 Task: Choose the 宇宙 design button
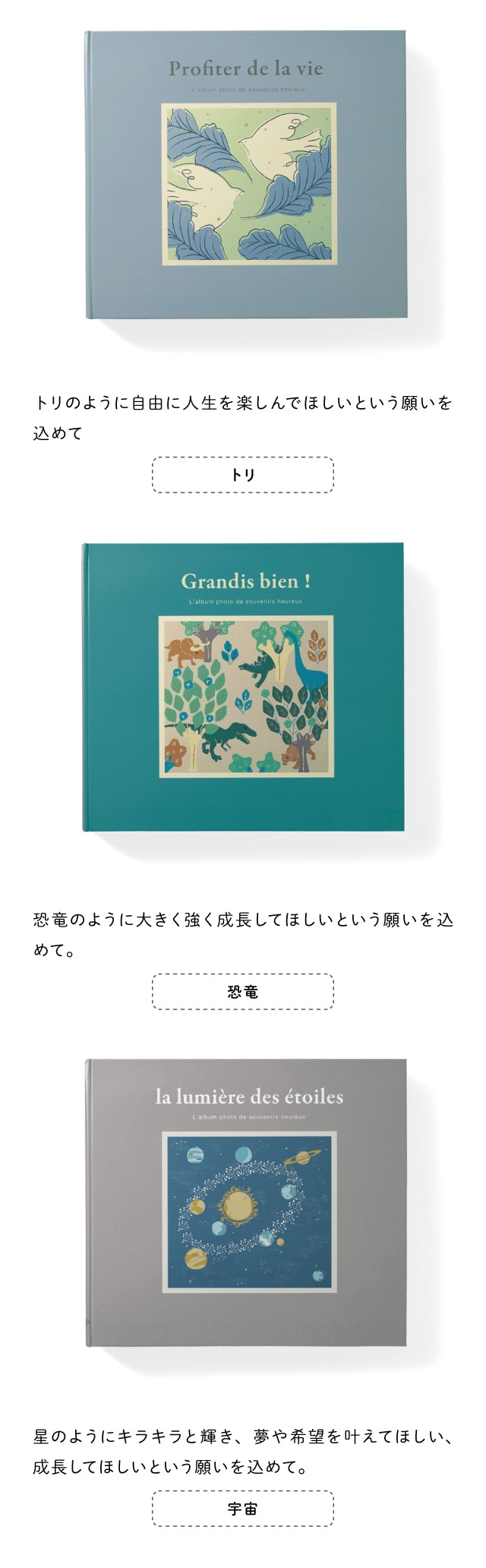click(243, 1509)
